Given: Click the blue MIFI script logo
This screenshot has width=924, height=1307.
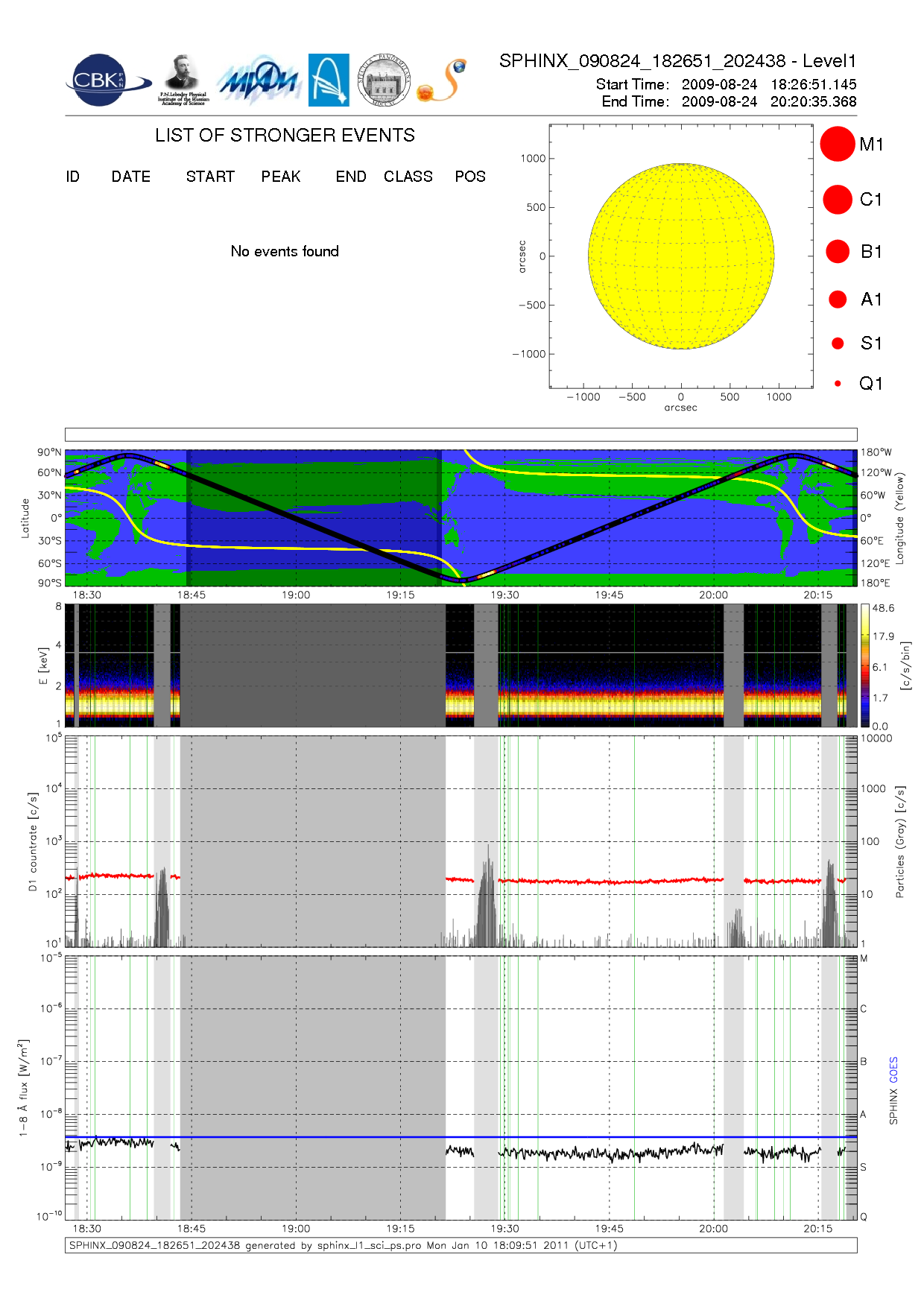Looking at the screenshot, I should [x=259, y=80].
